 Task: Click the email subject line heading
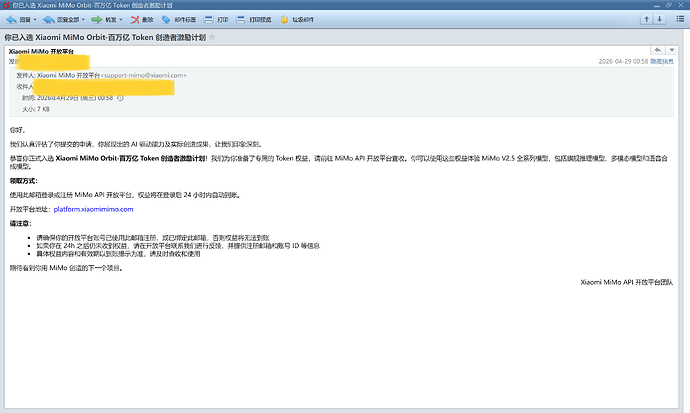coord(105,37)
